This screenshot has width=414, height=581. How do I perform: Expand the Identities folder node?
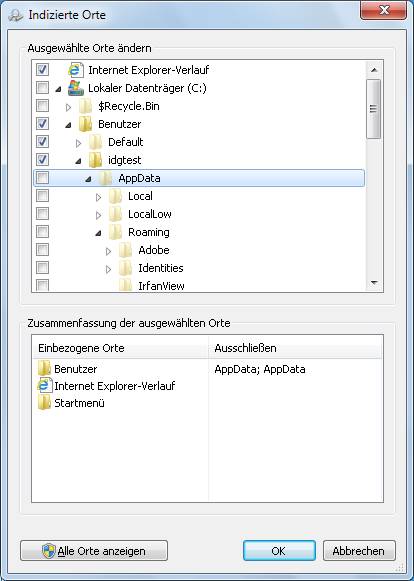(108, 269)
